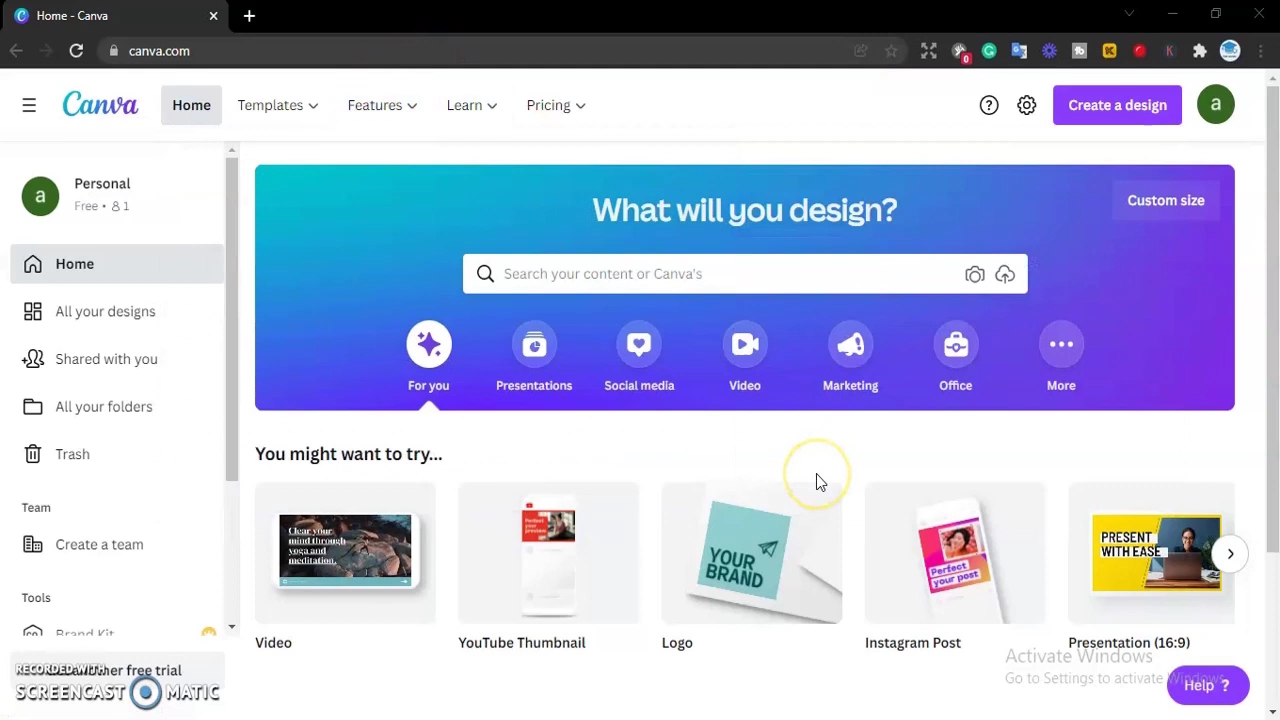The width and height of the screenshot is (1280, 720).
Task: Open the browser profile avatar
Action: coord(1230,51)
